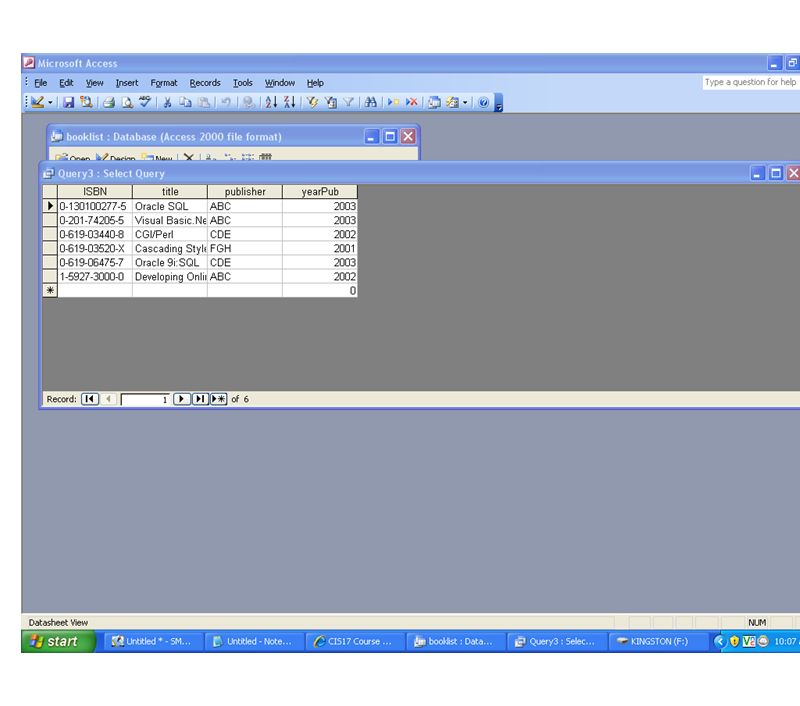
Task: Show the Database Window icon
Action: (x=434, y=103)
